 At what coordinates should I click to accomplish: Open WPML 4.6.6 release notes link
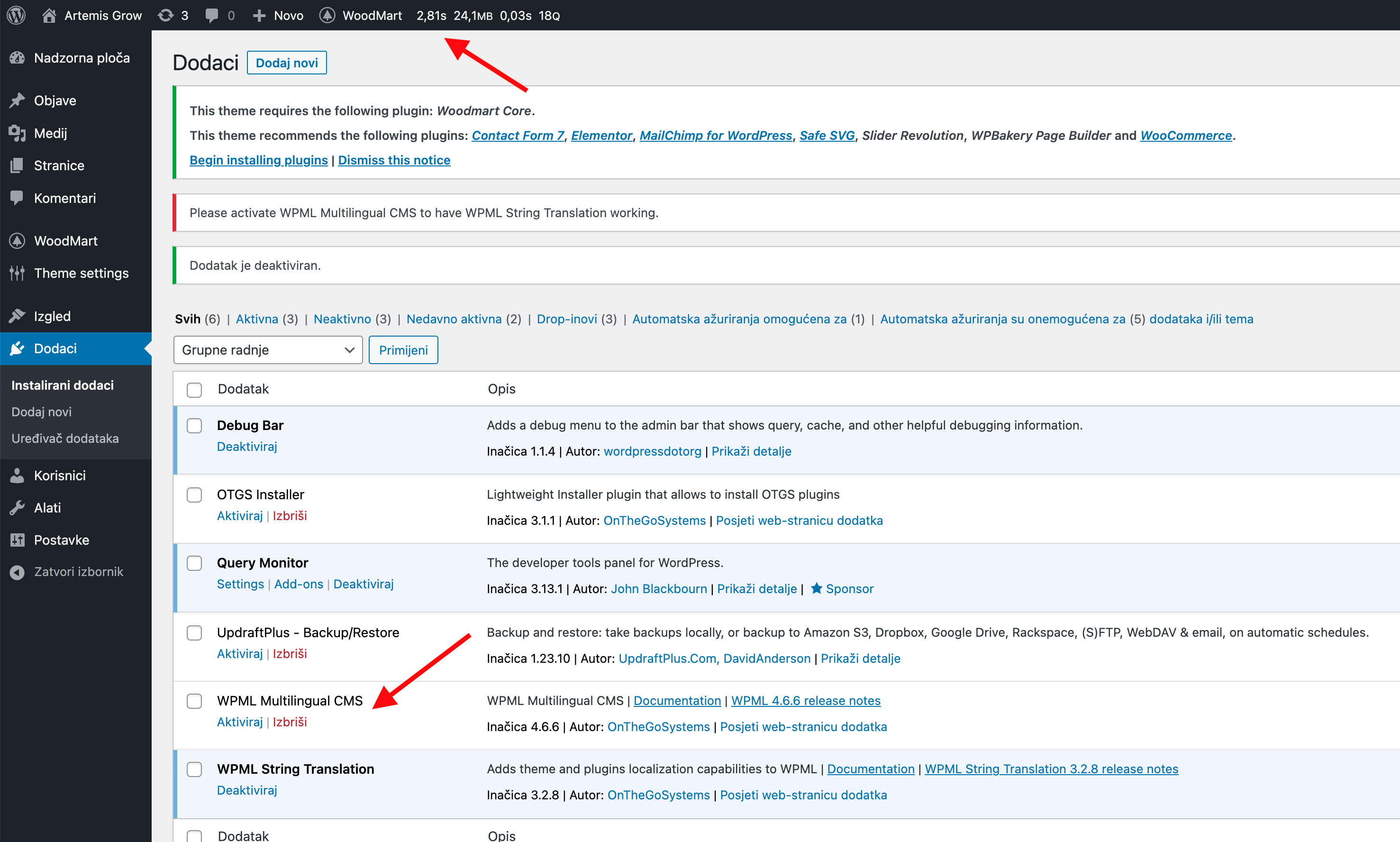point(806,701)
